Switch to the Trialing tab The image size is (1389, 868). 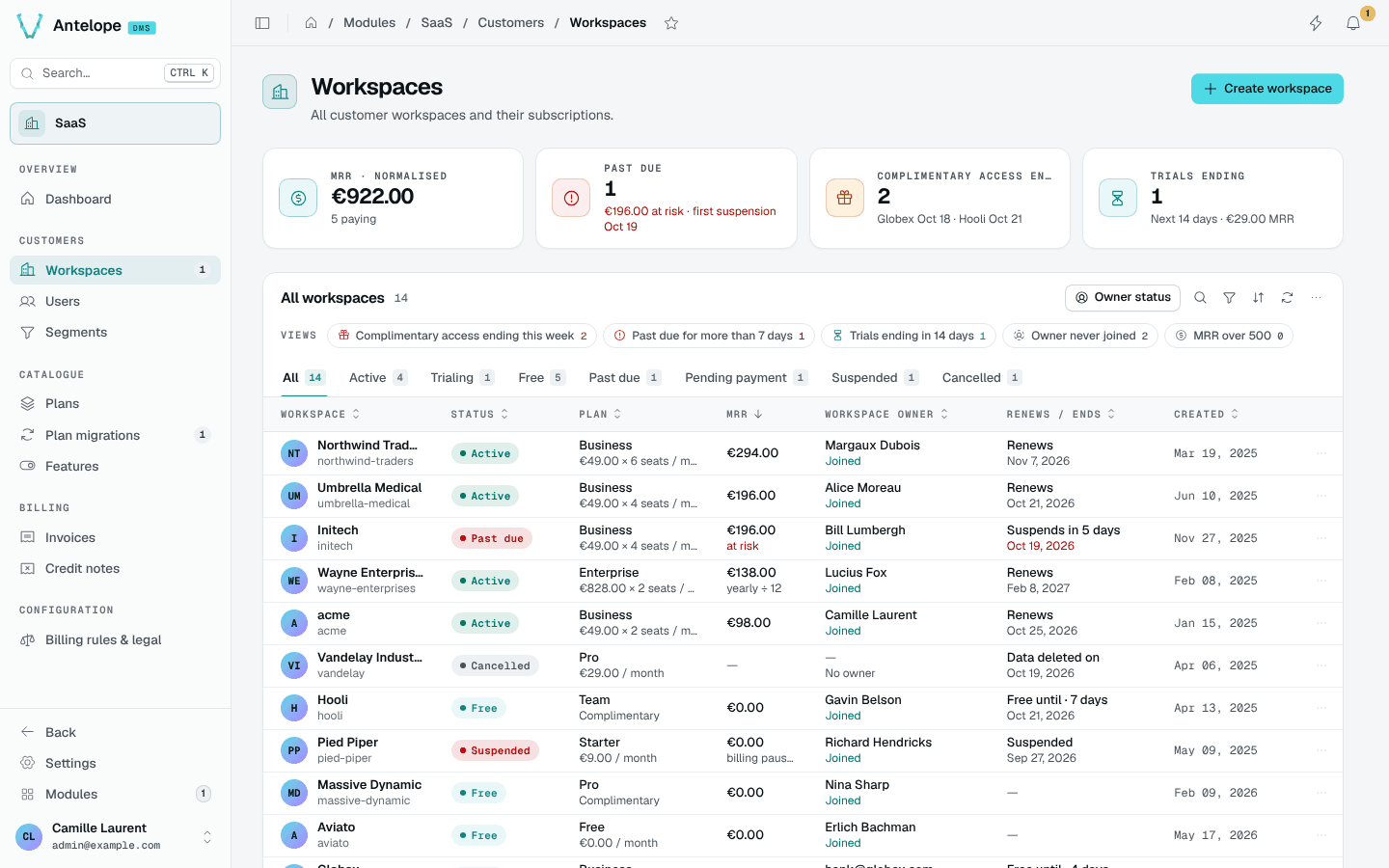[463, 378]
